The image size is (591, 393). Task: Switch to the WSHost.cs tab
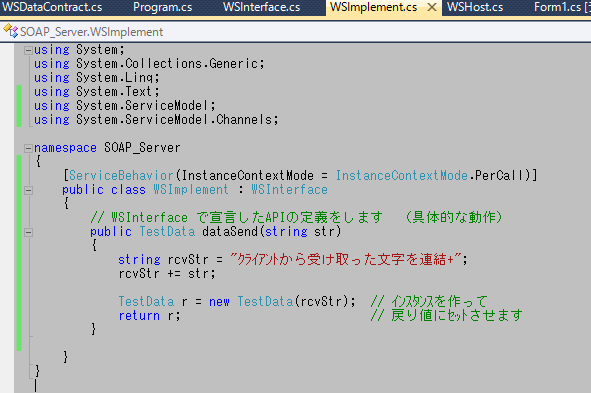coord(475,7)
